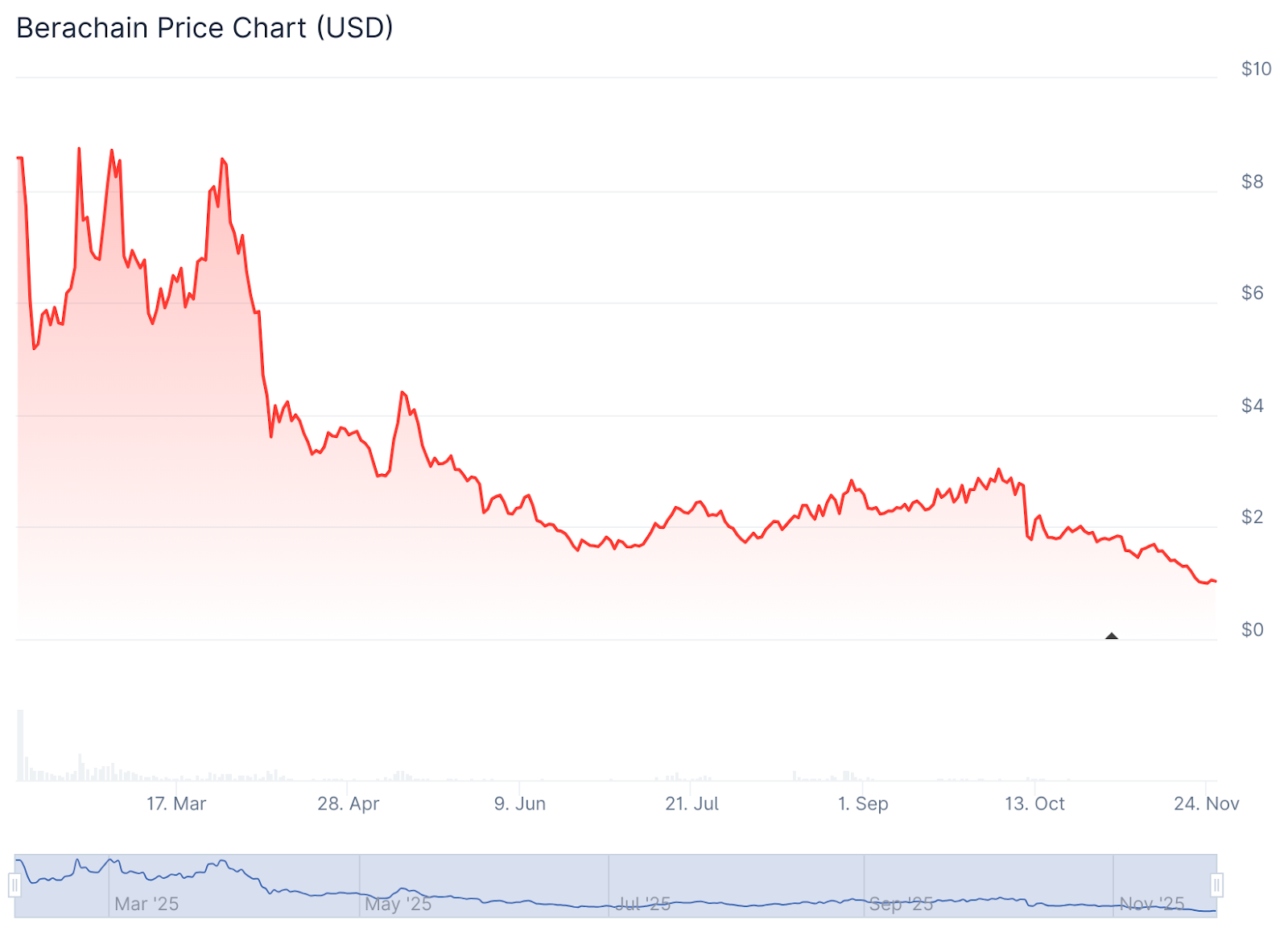Click the 21. Jul date label
The image size is (1288, 940).
(x=692, y=804)
